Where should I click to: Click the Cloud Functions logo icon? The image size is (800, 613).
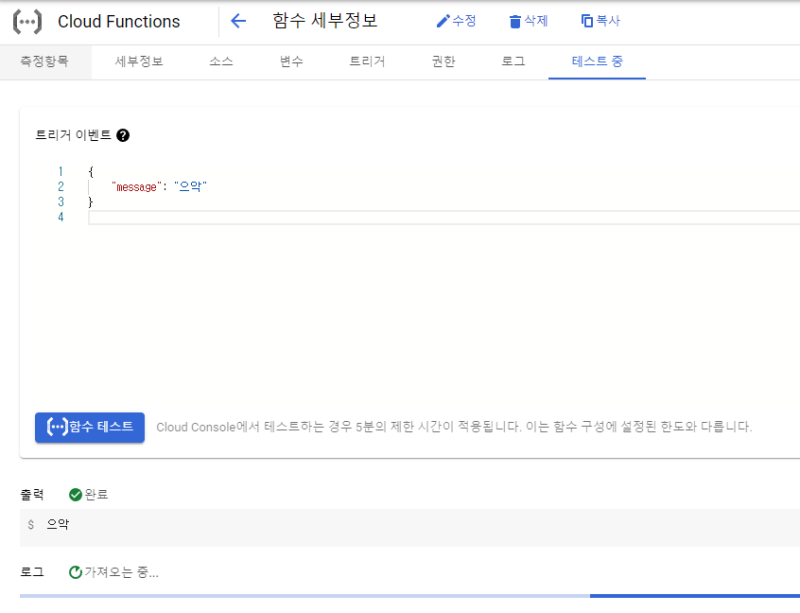pos(27,21)
